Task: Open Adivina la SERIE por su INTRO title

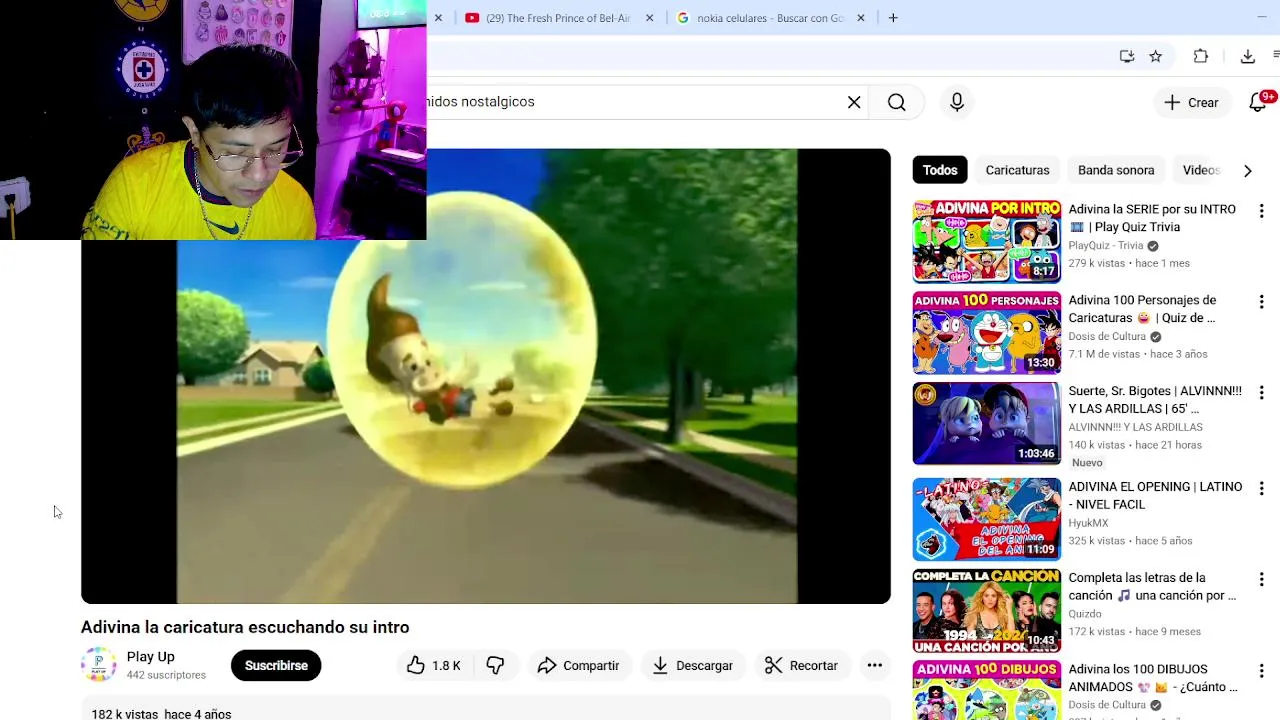Action: [x=1152, y=218]
